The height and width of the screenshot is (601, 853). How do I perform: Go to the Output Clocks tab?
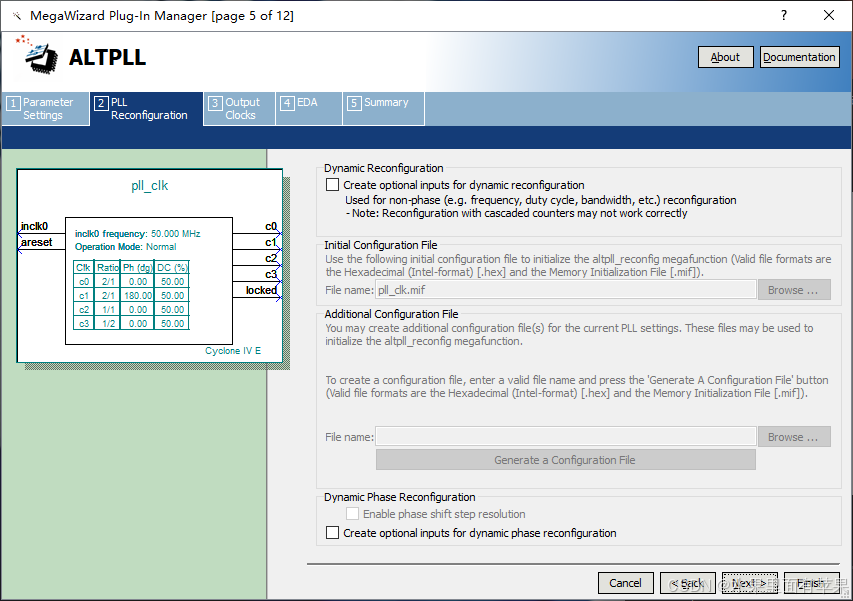click(x=240, y=109)
